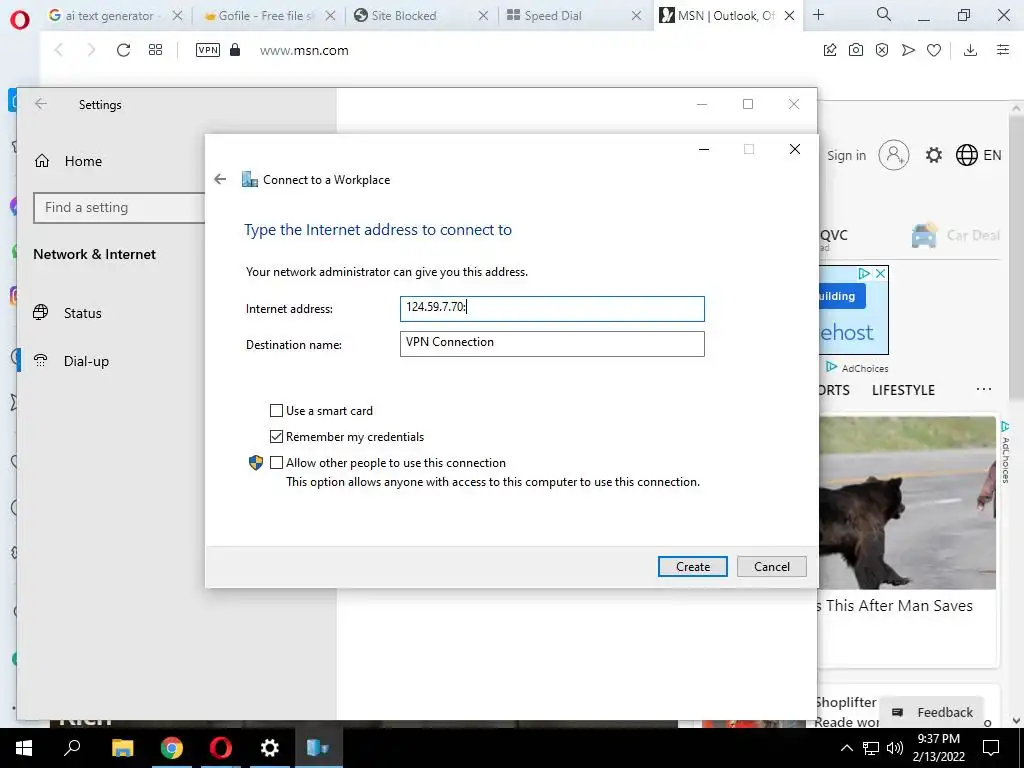Check Allow other people to use this connection
Image resolution: width=1024 pixels, height=768 pixels.
point(276,463)
